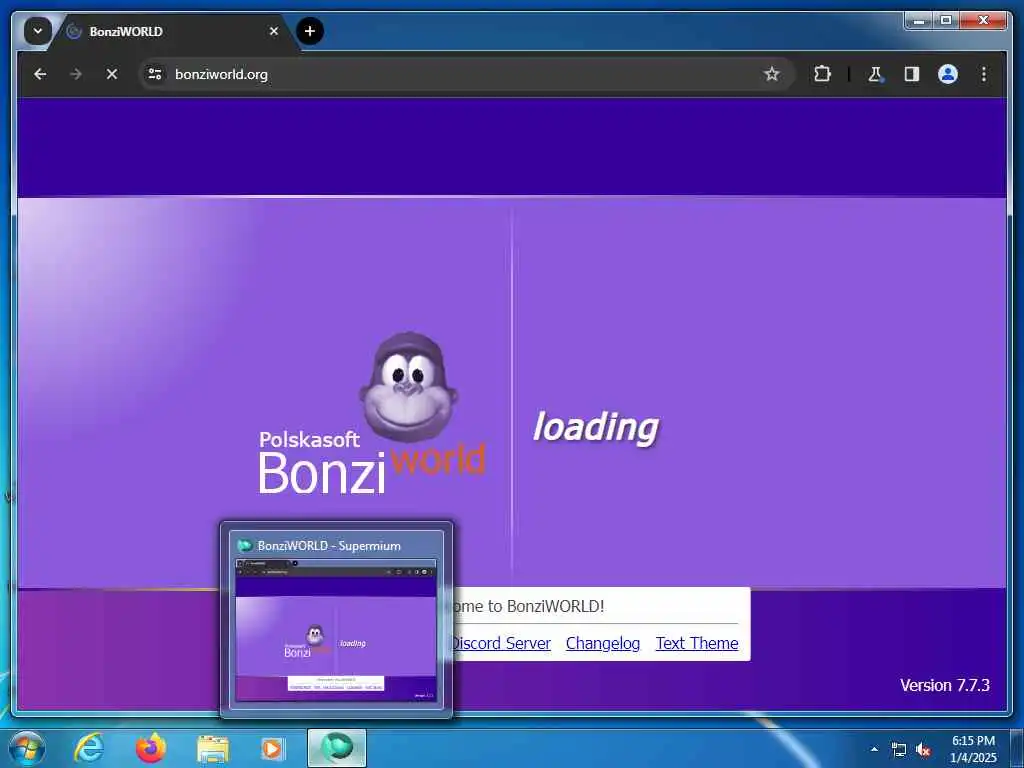The height and width of the screenshot is (768, 1024).
Task: View site information icon in address bar
Action: (x=155, y=74)
